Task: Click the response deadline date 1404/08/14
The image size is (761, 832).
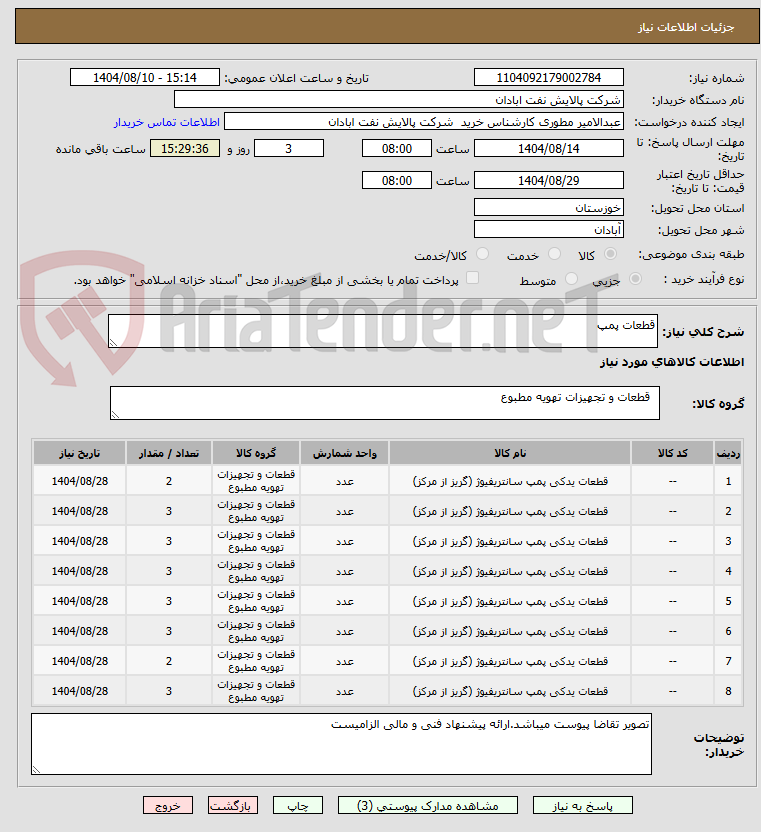Action: tap(549, 148)
